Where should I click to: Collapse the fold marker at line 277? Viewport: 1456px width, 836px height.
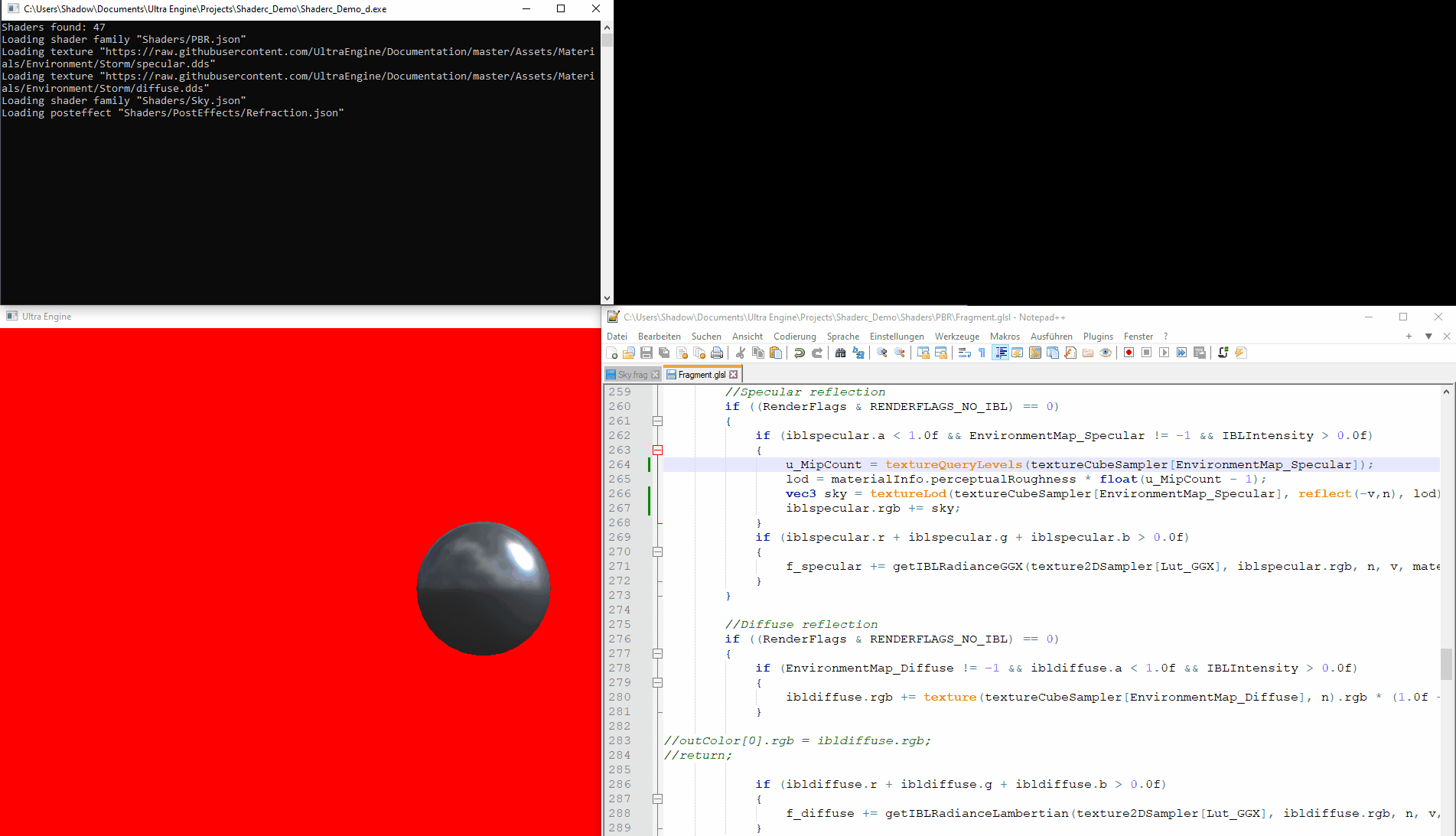point(657,653)
